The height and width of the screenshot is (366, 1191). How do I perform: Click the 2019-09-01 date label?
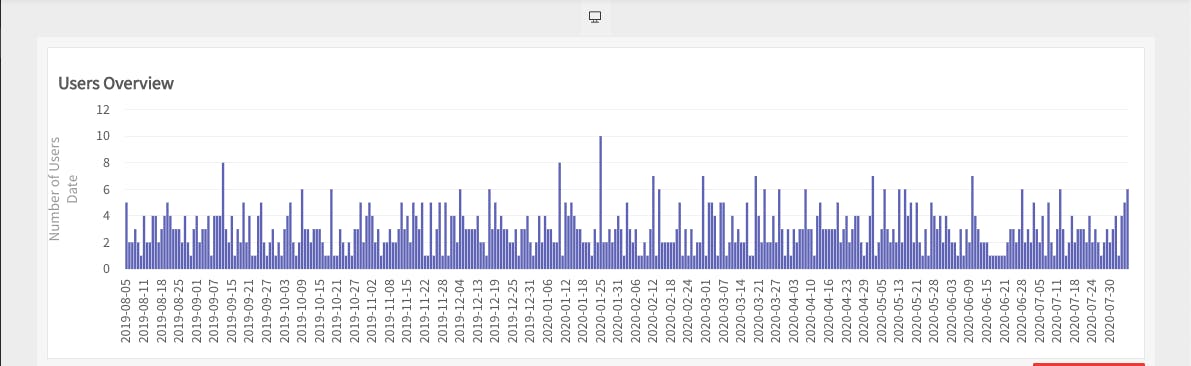[197, 311]
